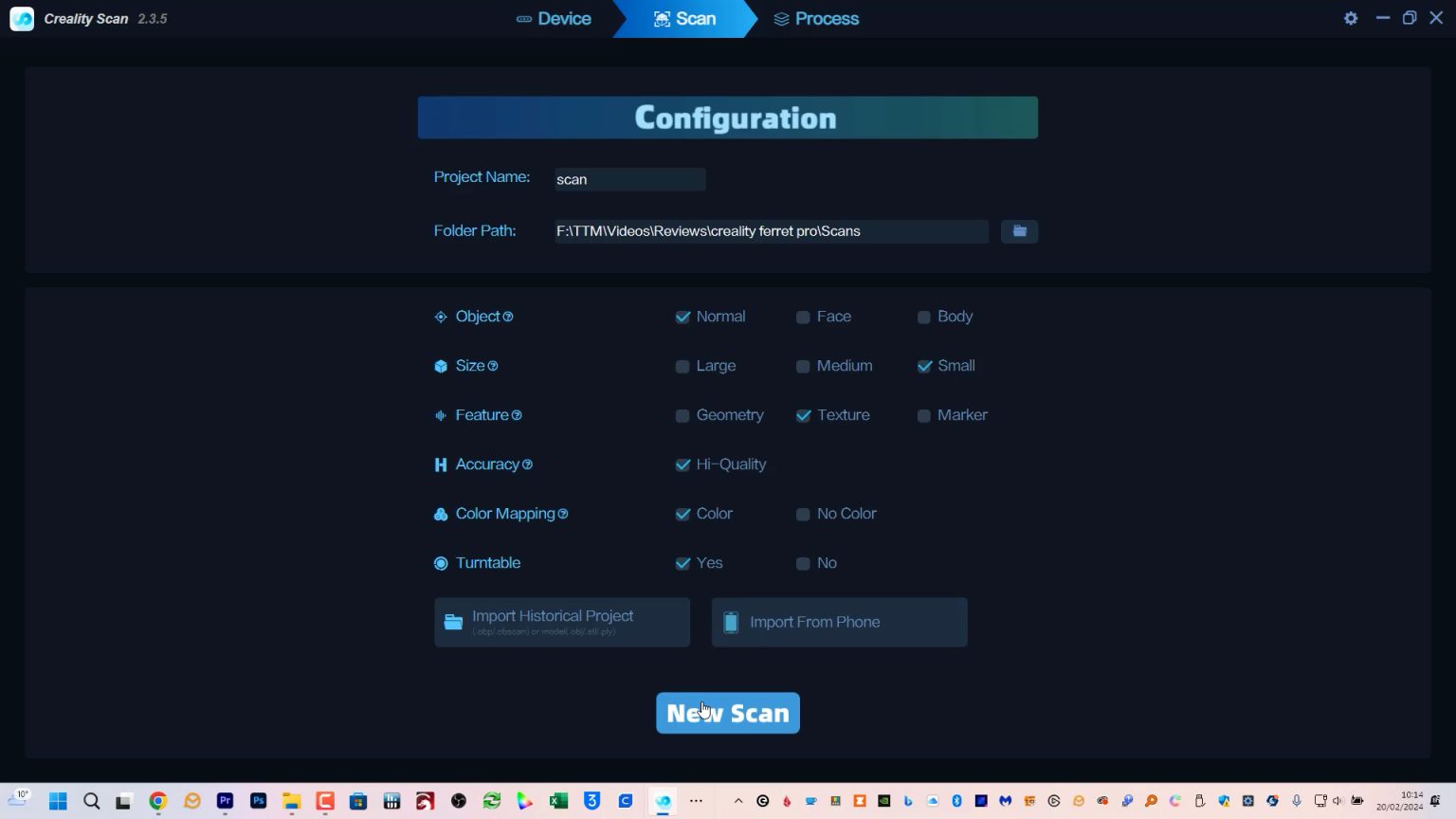Toggle the Hi-Quality accuracy checkbox
This screenshot has height=819, width=1456.
click(x=682, y=464)
